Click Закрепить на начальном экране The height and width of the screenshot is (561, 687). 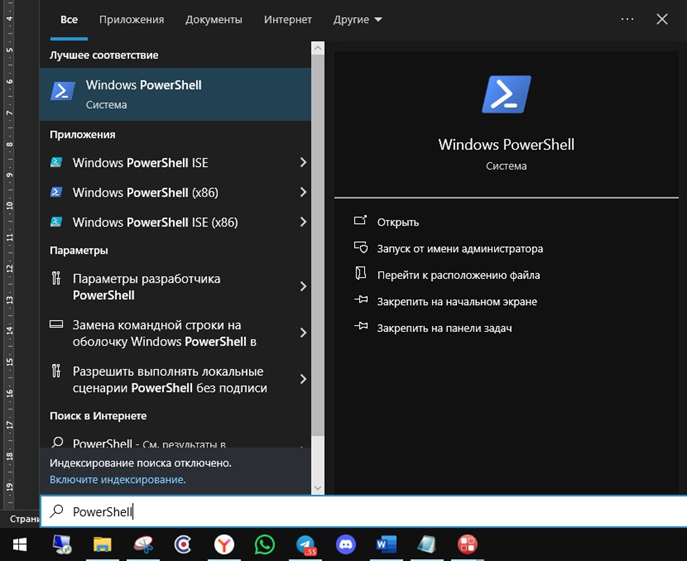pos(457,302)
